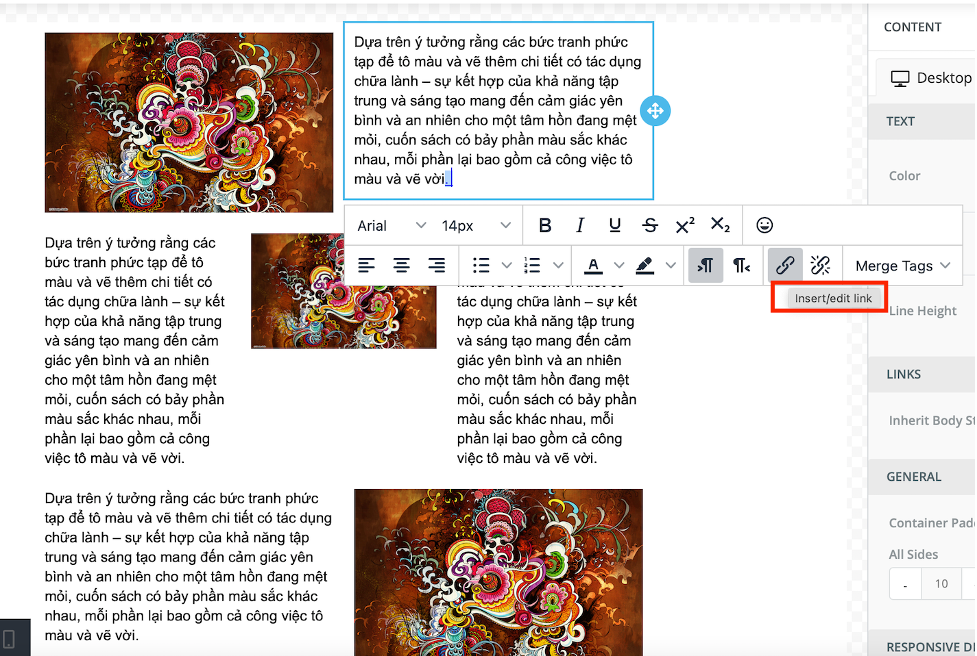This screenshot has height=656, width=977.
Task: Click the All Sides label
Action: (913, 554)
